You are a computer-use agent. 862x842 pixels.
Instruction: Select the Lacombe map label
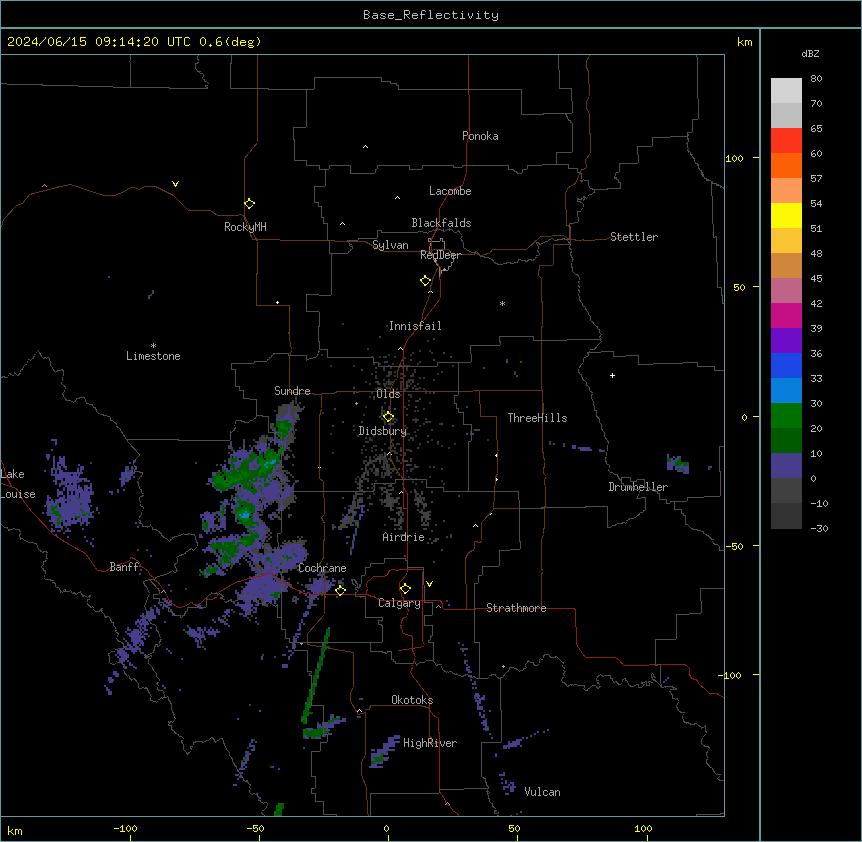point(450,191)
